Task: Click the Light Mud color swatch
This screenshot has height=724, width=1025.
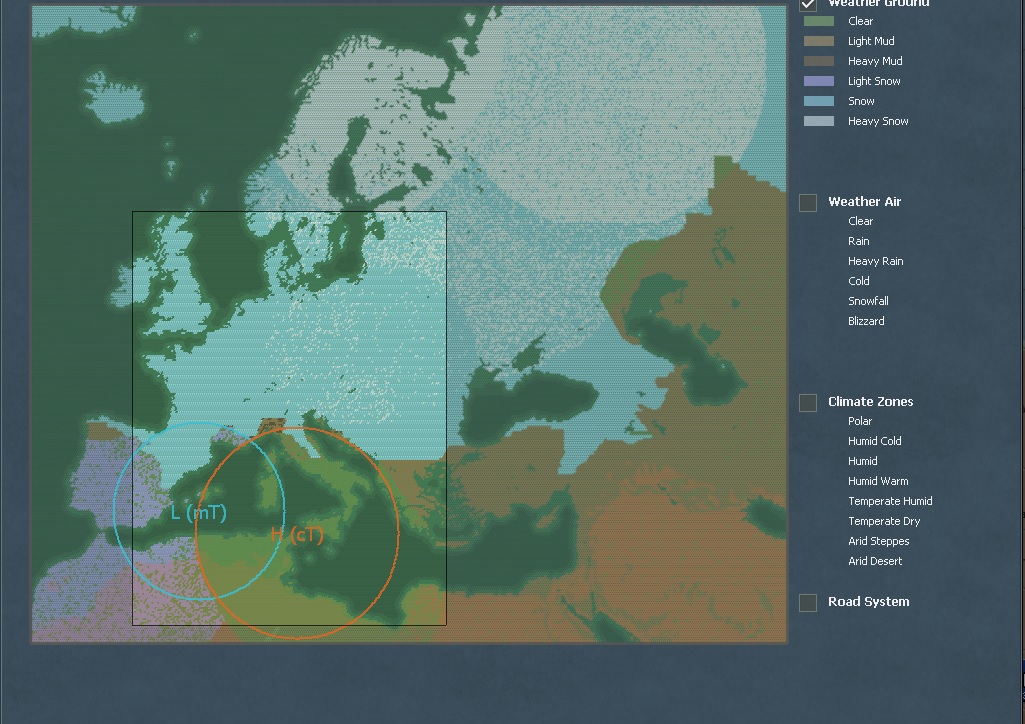Action: pos(818,41)
